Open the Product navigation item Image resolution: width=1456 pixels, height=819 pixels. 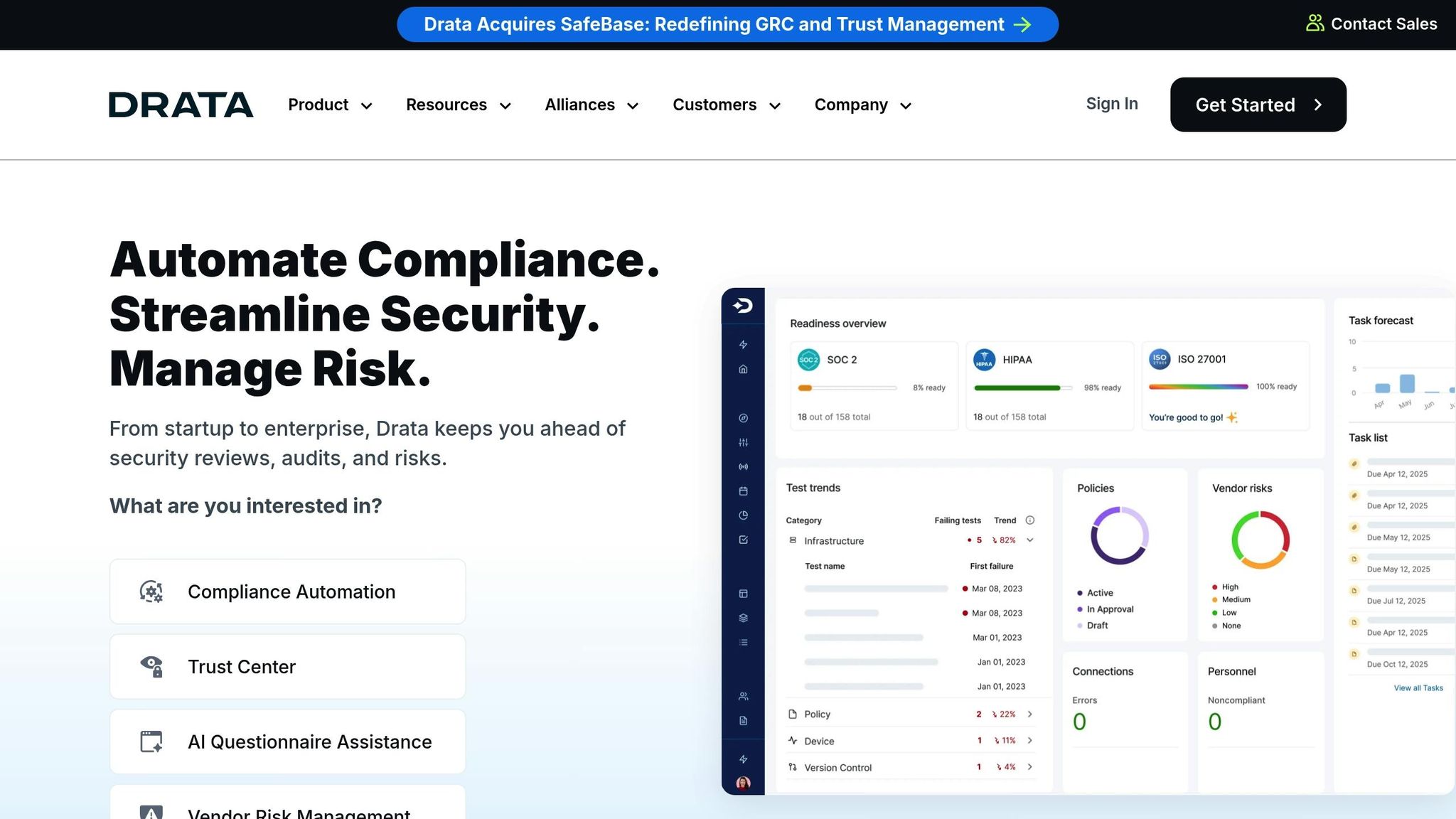coord(330,105)
